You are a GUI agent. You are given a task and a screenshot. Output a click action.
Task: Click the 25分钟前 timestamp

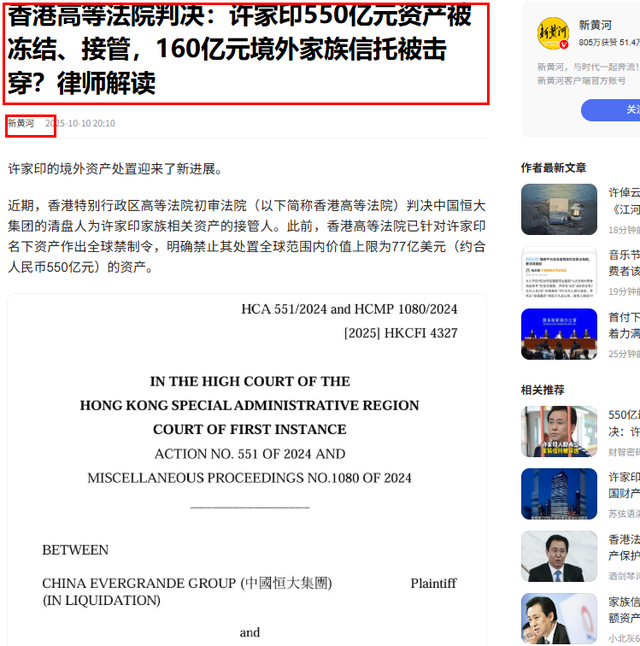tap(624, 354)
